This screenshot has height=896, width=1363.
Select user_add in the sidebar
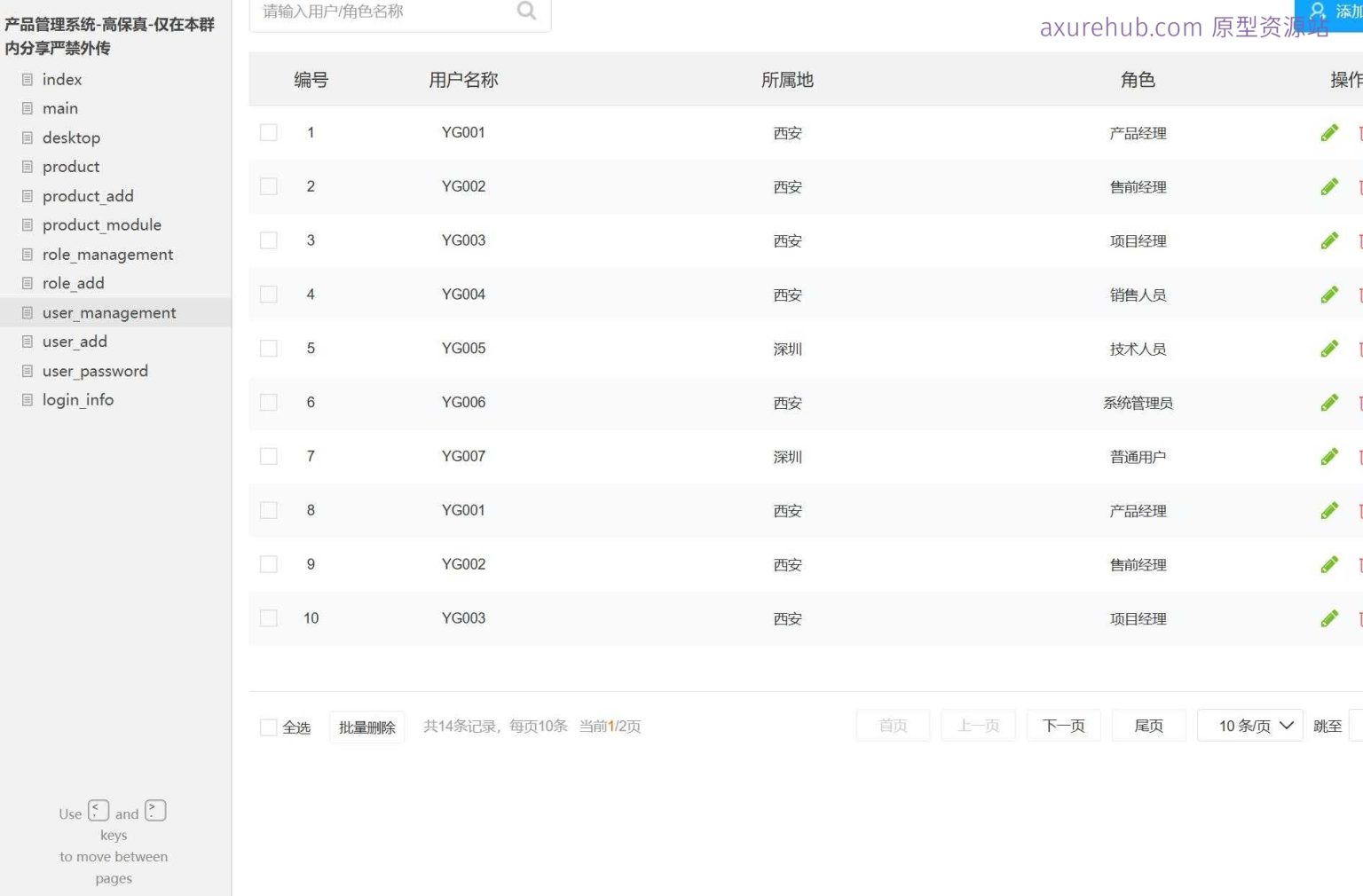(x=75, y=342)
